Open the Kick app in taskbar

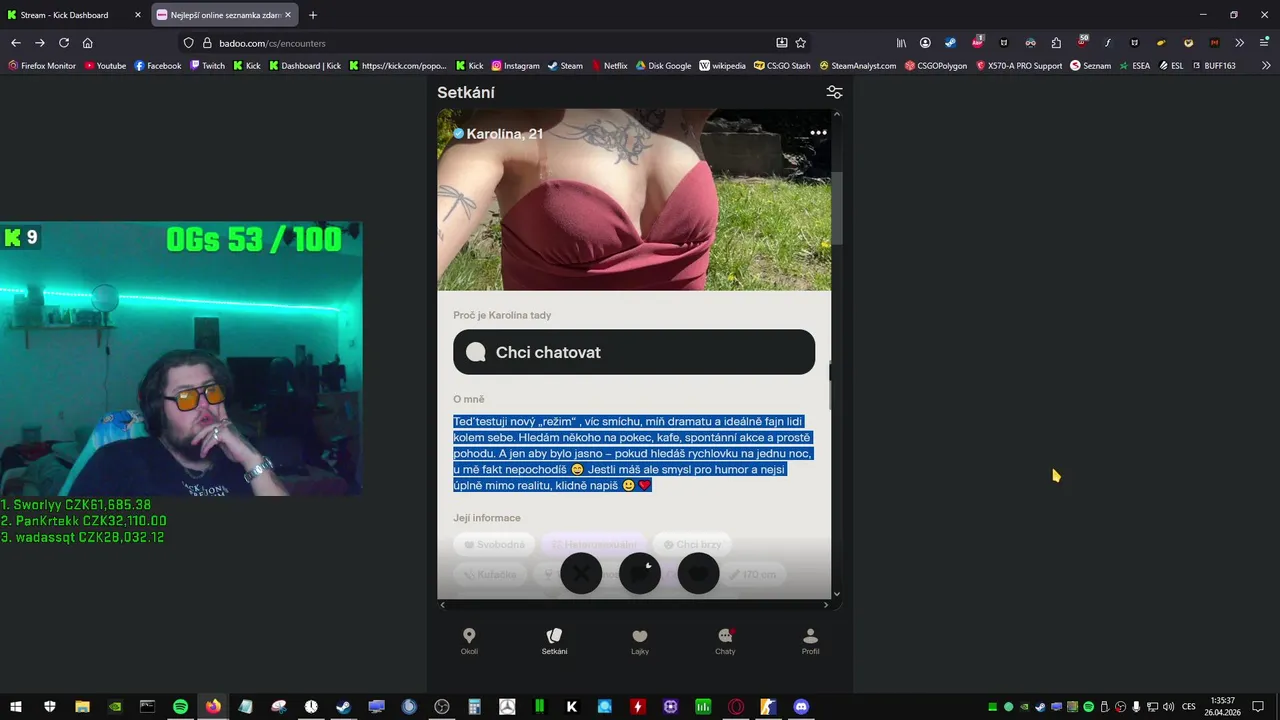tap(572, 707)
